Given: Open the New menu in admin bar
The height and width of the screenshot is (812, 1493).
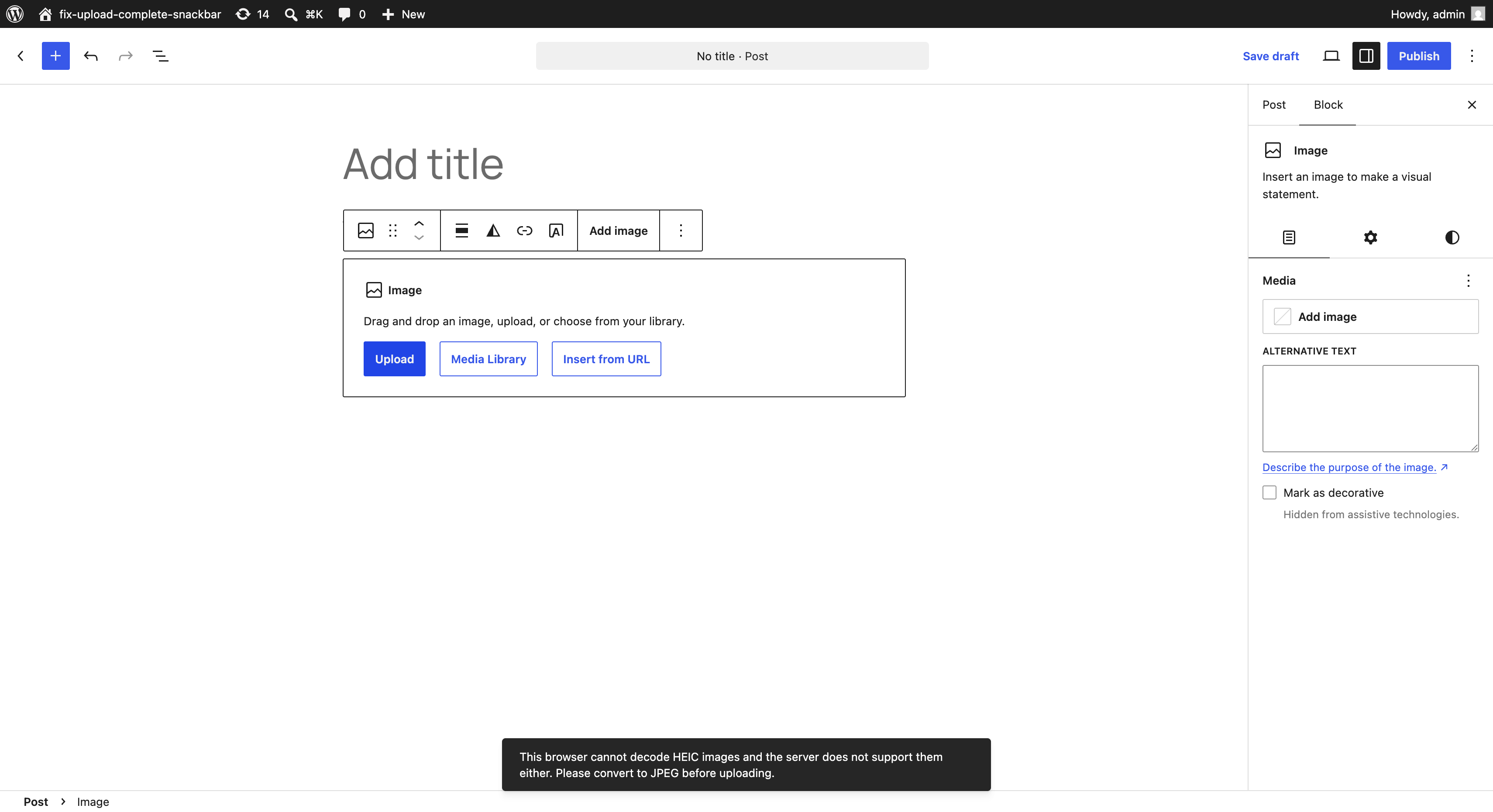Looking at the screenshot, I should [403, 14].
